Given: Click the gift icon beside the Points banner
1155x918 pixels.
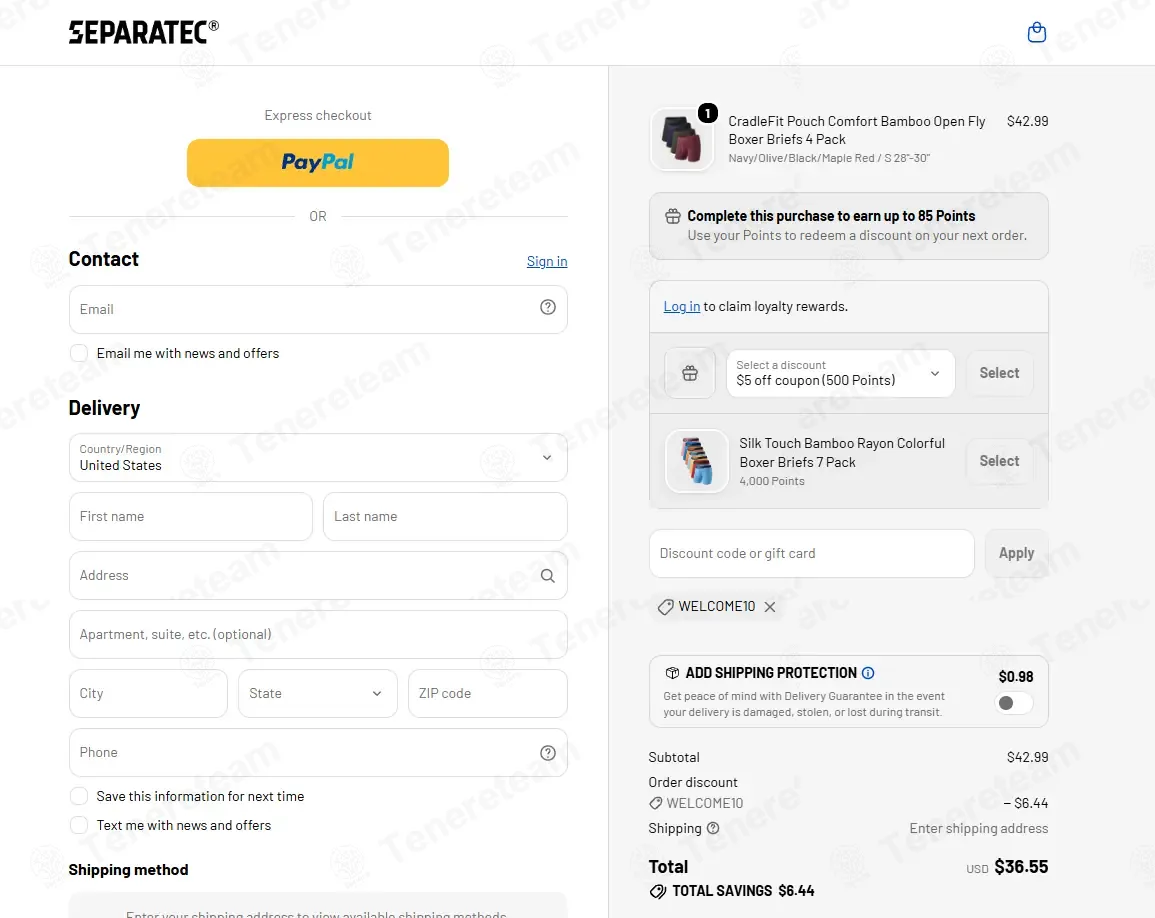Looking at the screenshot, I should pyautogui.click(x=673, y=216).
